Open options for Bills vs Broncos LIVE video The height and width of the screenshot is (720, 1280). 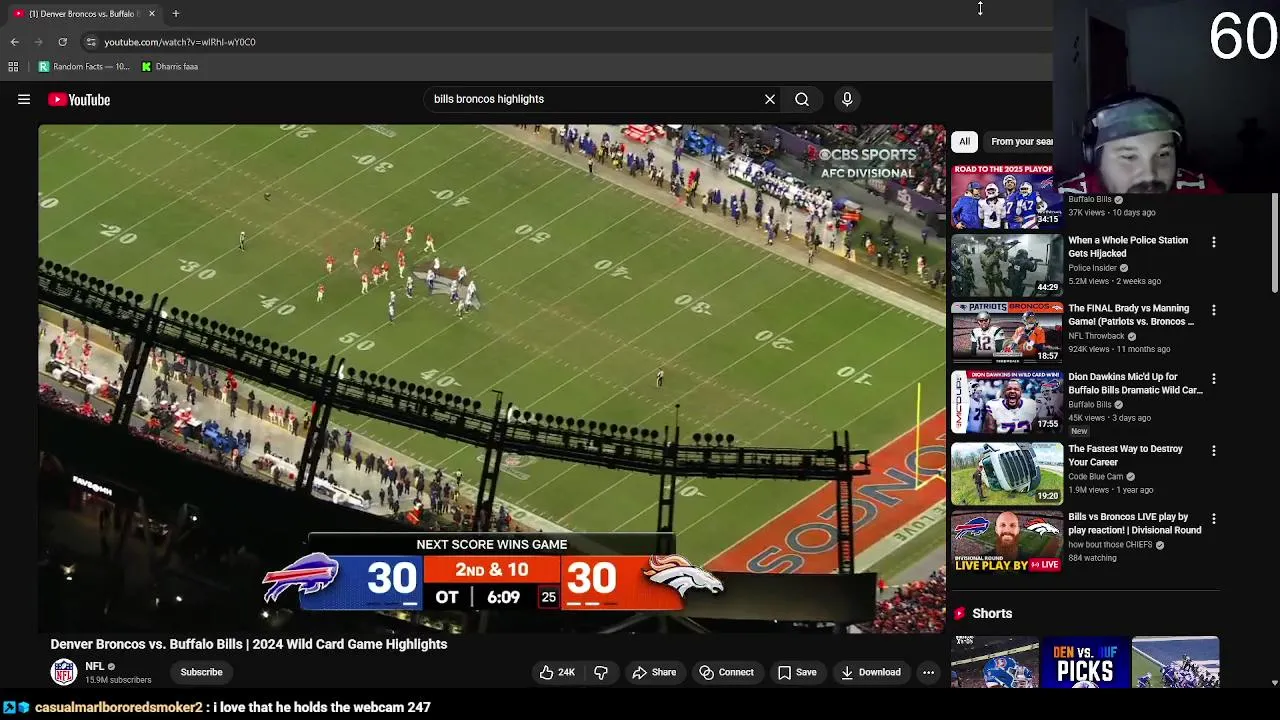[x=1214, y=519]
